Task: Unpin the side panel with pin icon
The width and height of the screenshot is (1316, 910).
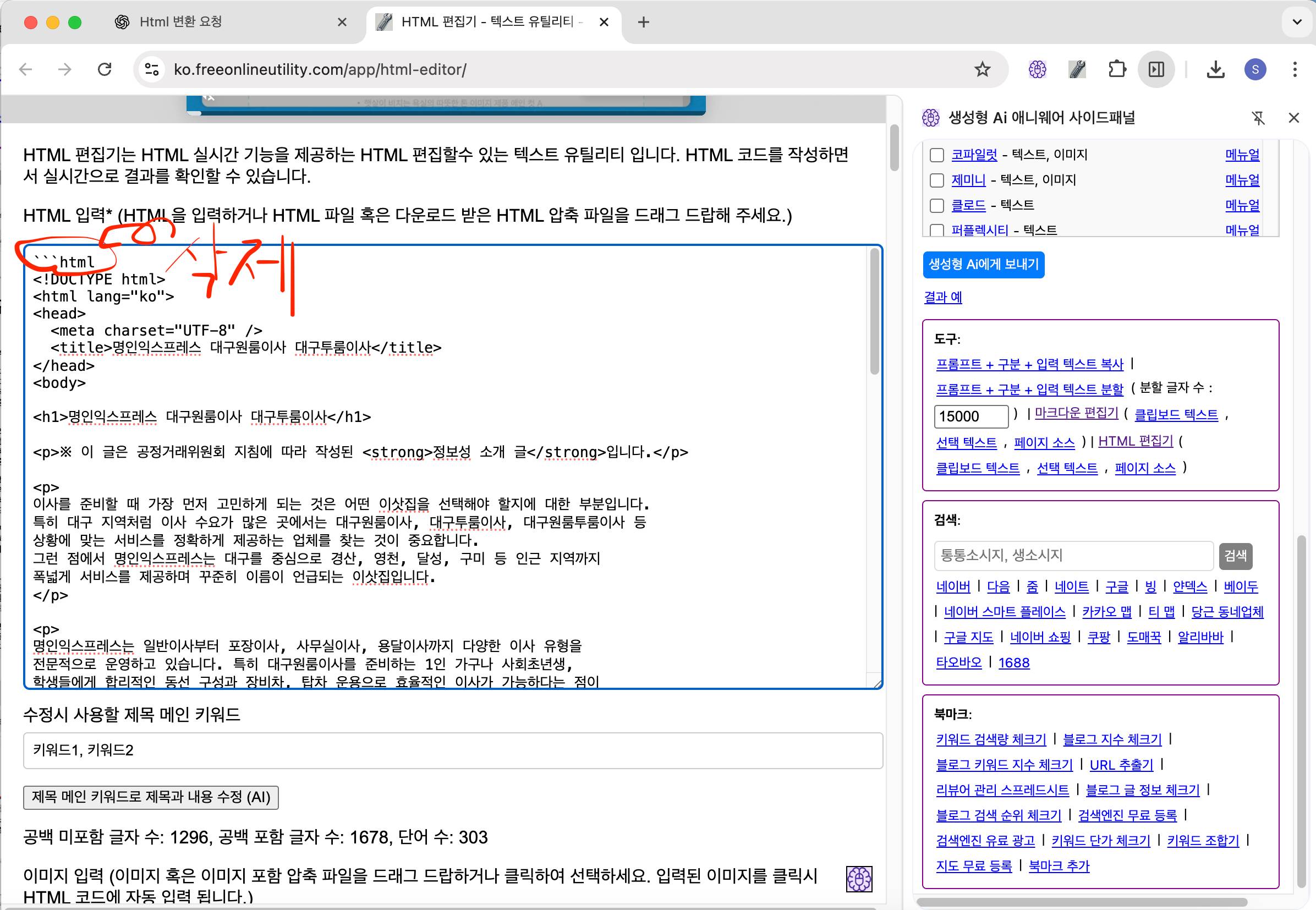Action: click(x=1258, y=118)
